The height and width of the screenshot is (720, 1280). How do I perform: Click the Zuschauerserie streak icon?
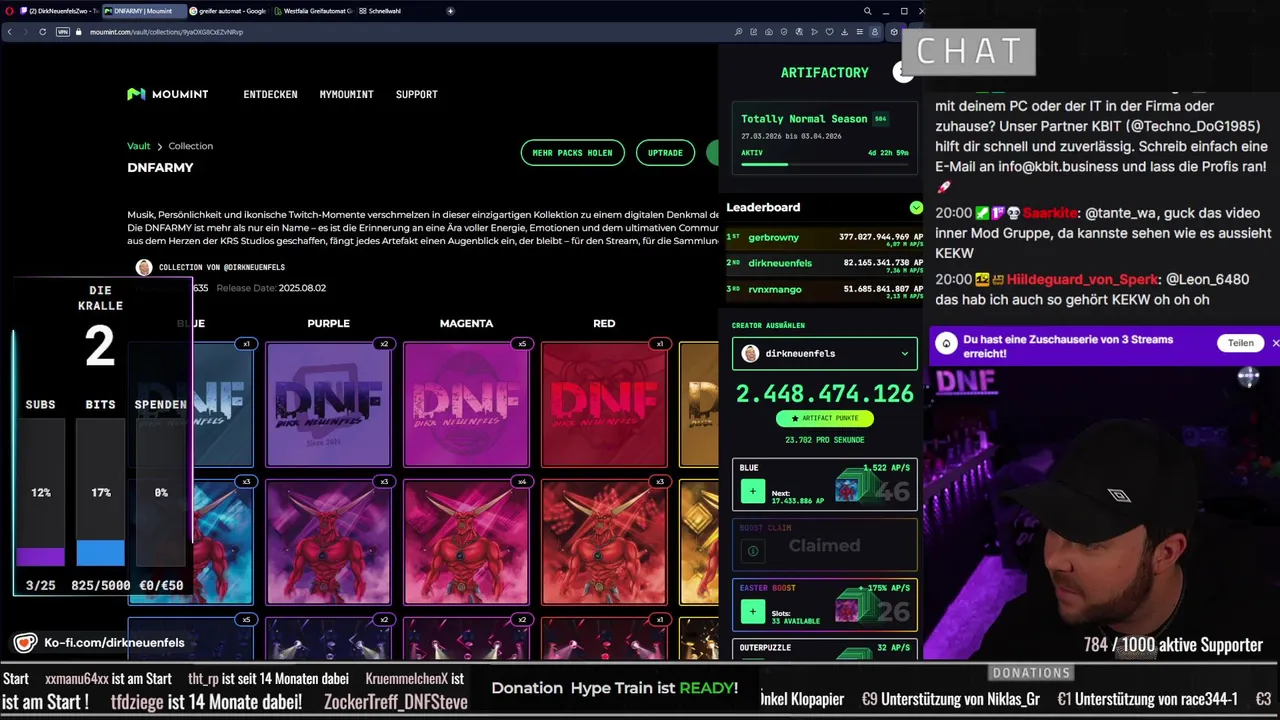coord(946,344)
